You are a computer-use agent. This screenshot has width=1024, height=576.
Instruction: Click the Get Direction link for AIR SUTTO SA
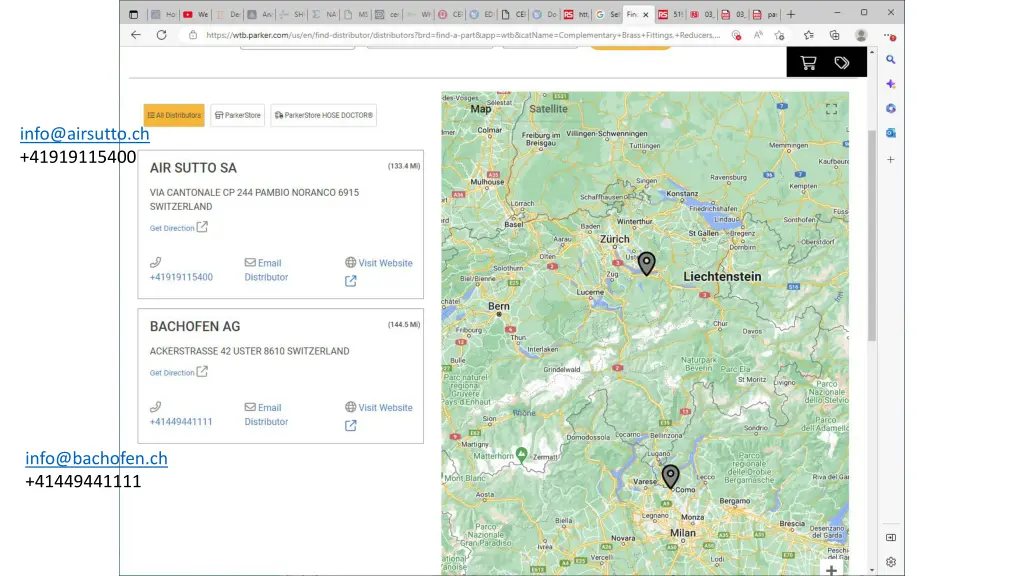pos(172,228)
